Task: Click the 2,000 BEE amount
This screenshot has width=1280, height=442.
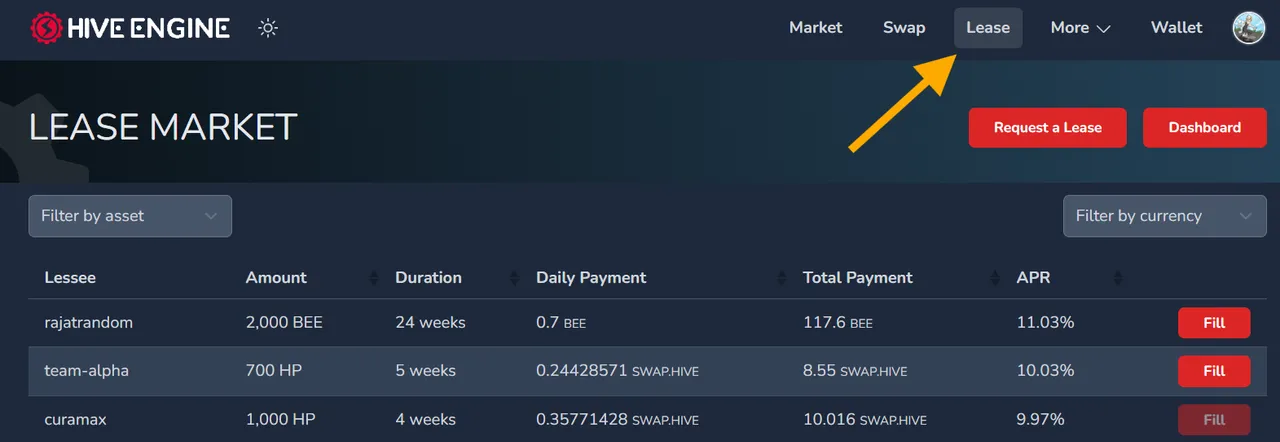Action: click(284, 323)
